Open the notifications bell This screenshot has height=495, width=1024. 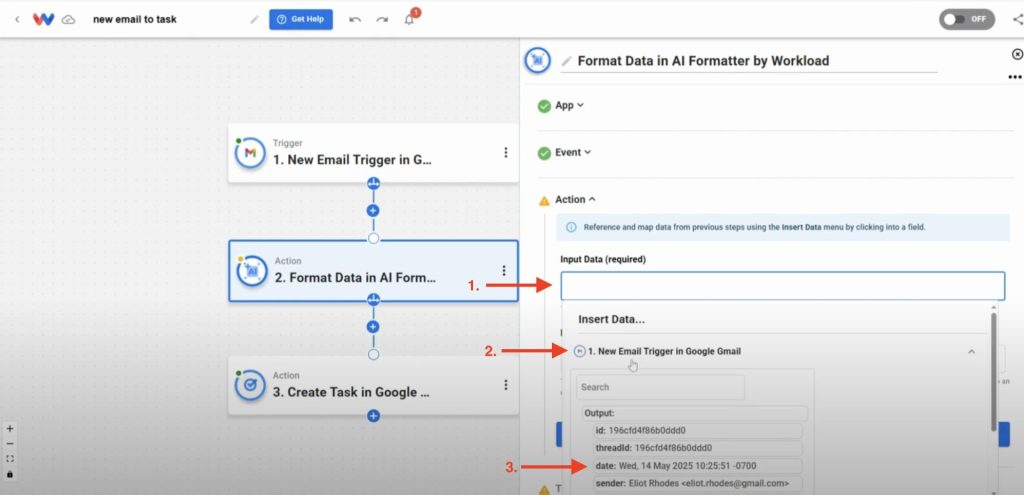tap(409, 20)
